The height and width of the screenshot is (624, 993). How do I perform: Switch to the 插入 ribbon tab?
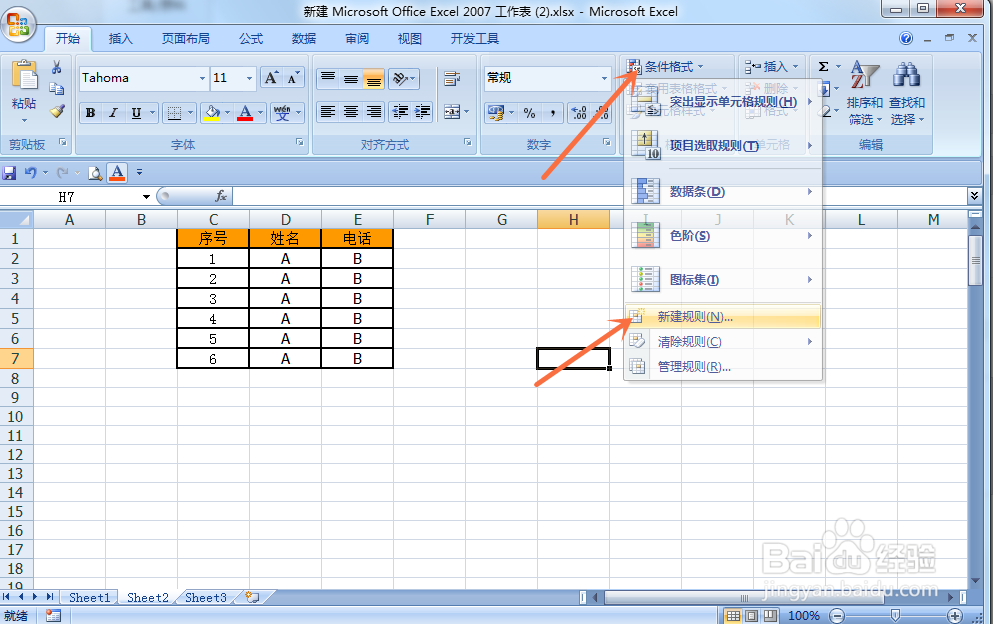120,39
